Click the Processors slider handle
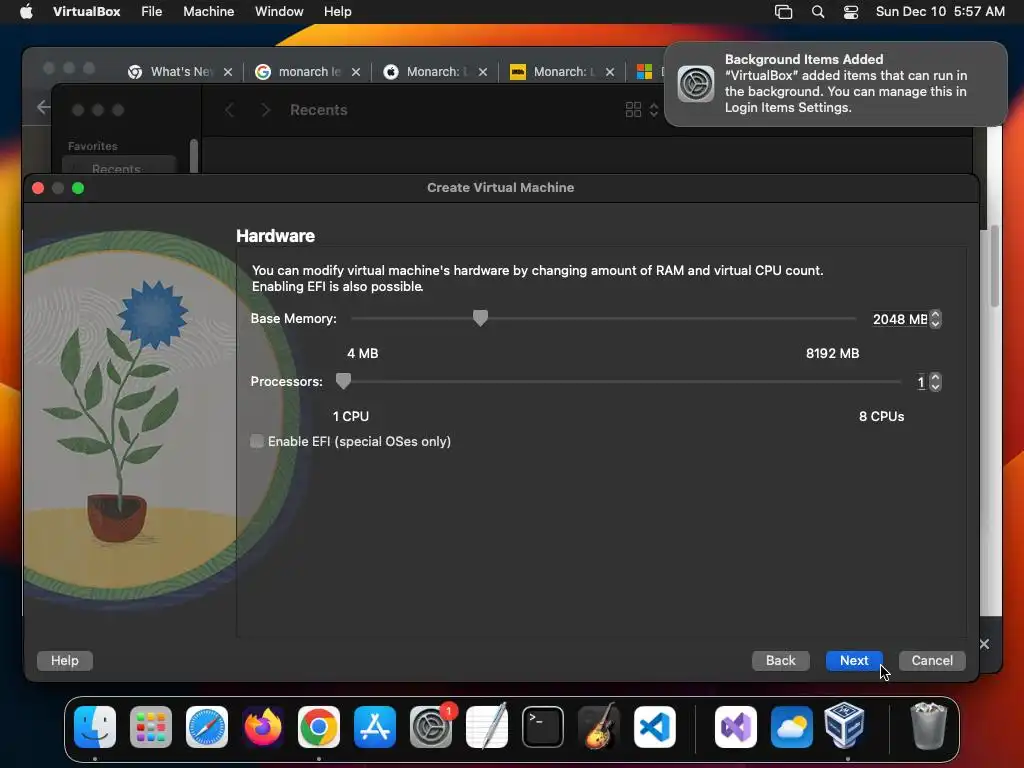This screenshot has width=1024, height=768. (x=343, y=381)
